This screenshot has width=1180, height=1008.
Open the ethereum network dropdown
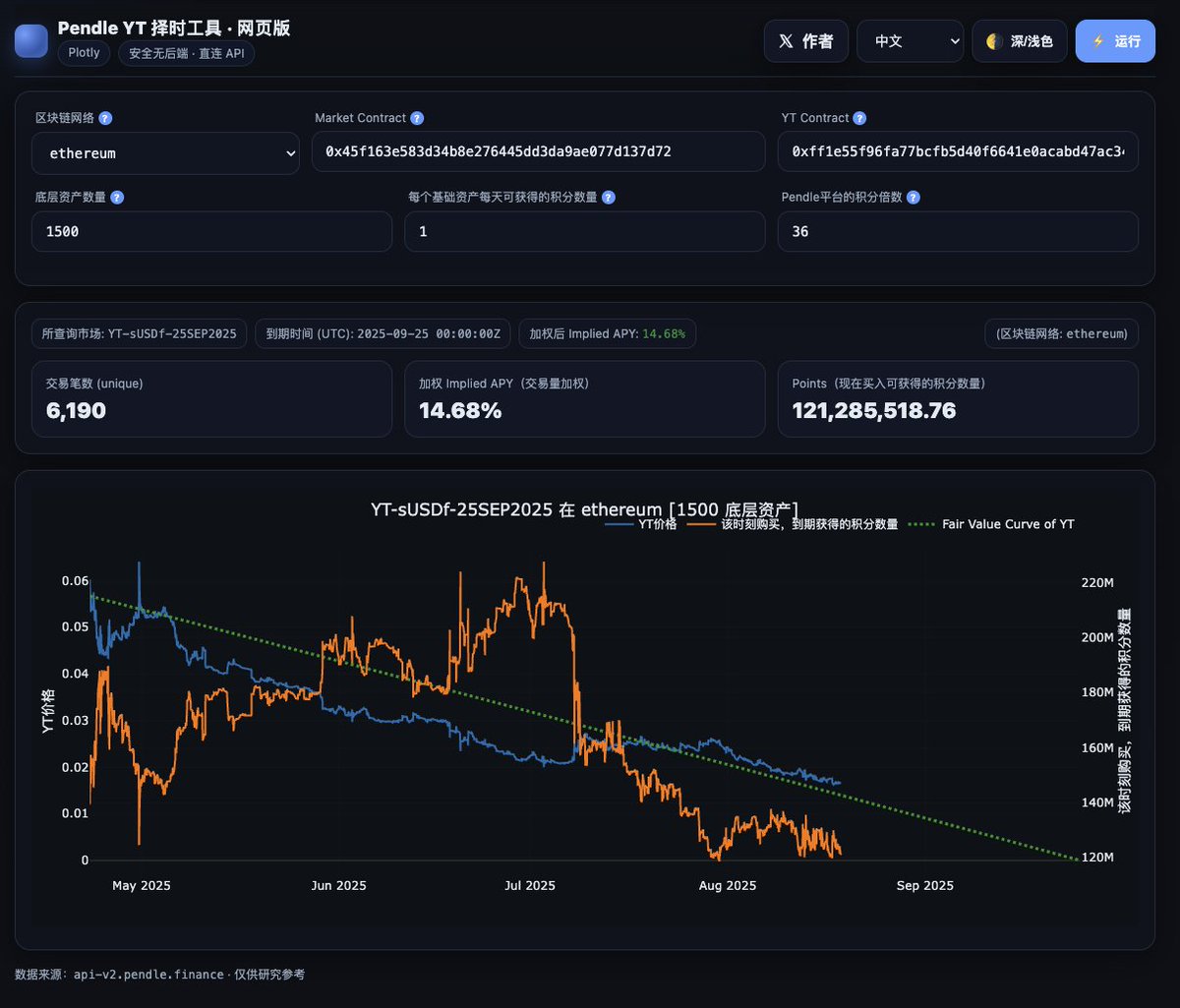point(165,153)
